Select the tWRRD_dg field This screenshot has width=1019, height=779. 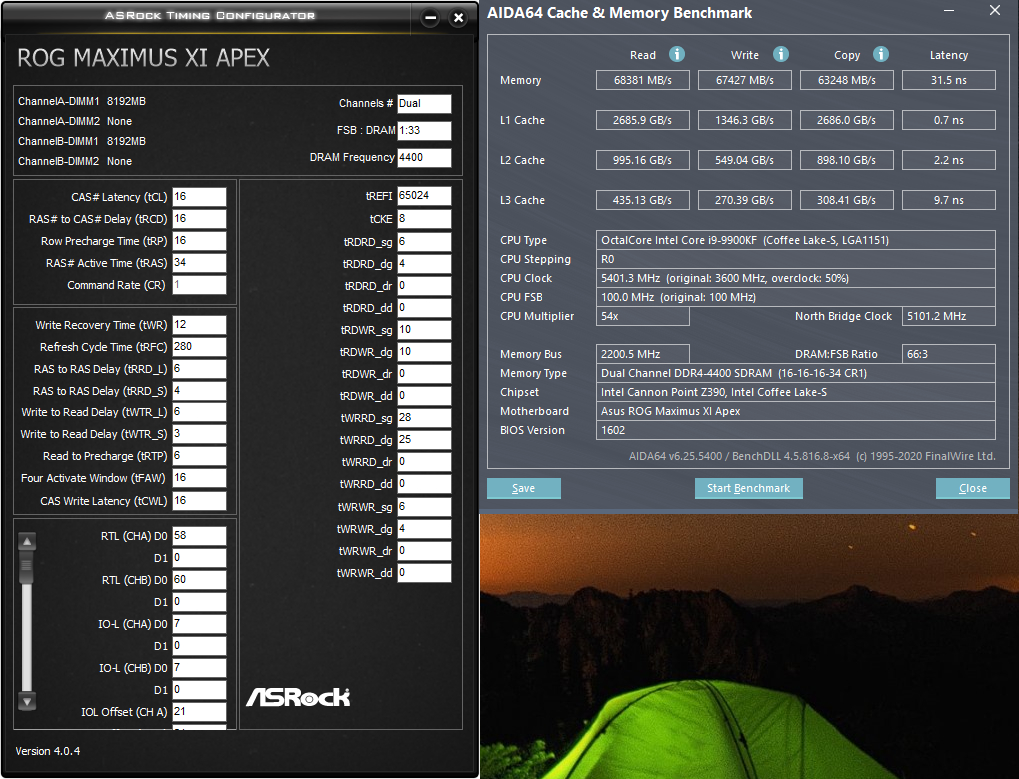tap(424, 440)
